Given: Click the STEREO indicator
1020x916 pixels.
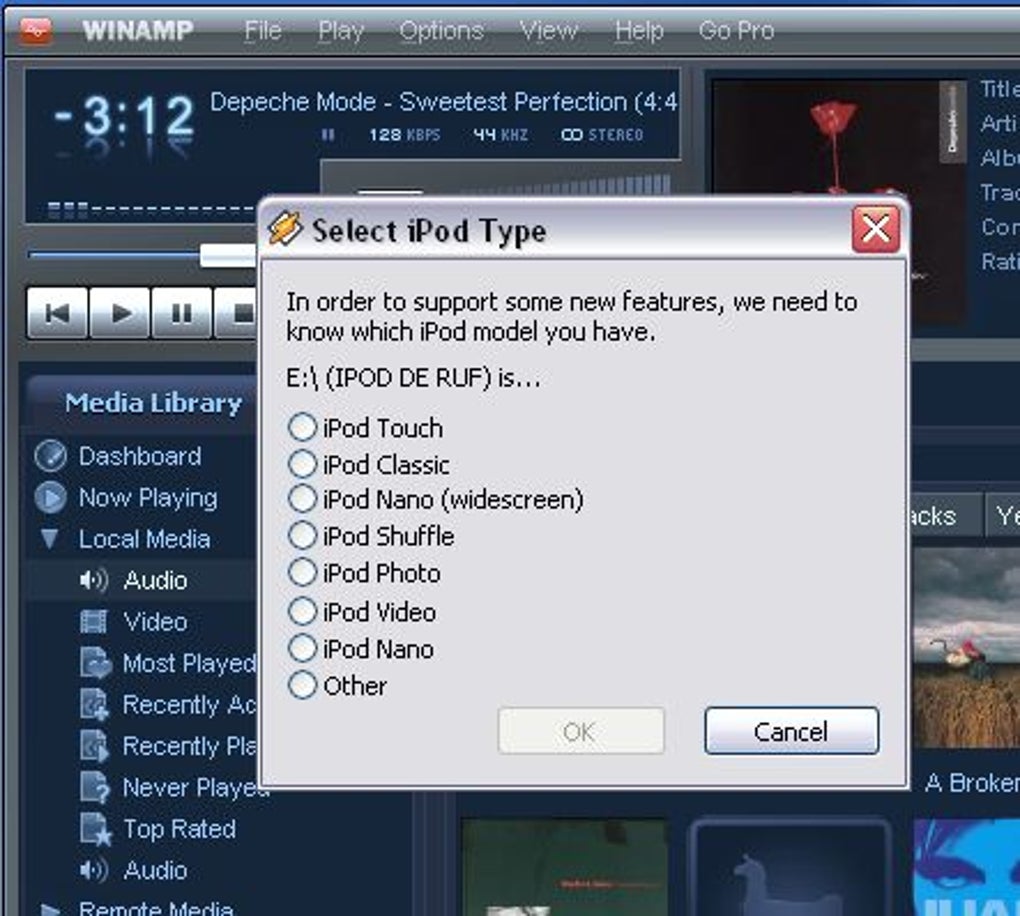Looking at the screenshot, I should pos(602,135).
